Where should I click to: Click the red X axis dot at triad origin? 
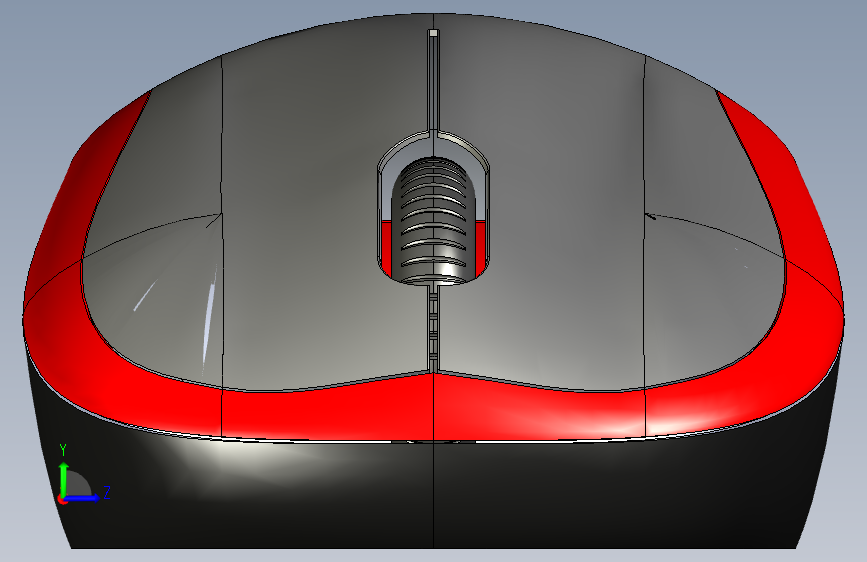62,500
